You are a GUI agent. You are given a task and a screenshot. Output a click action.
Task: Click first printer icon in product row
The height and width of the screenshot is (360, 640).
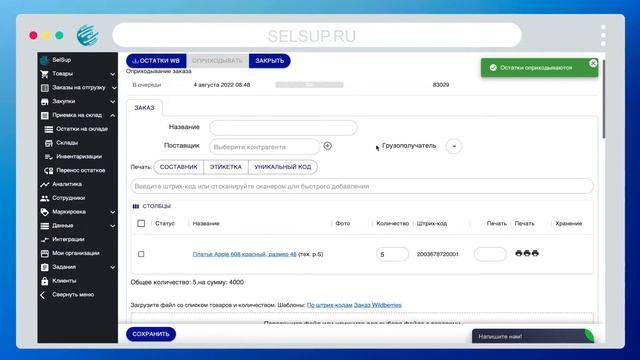pyautogui.click(x=518, y=253)
